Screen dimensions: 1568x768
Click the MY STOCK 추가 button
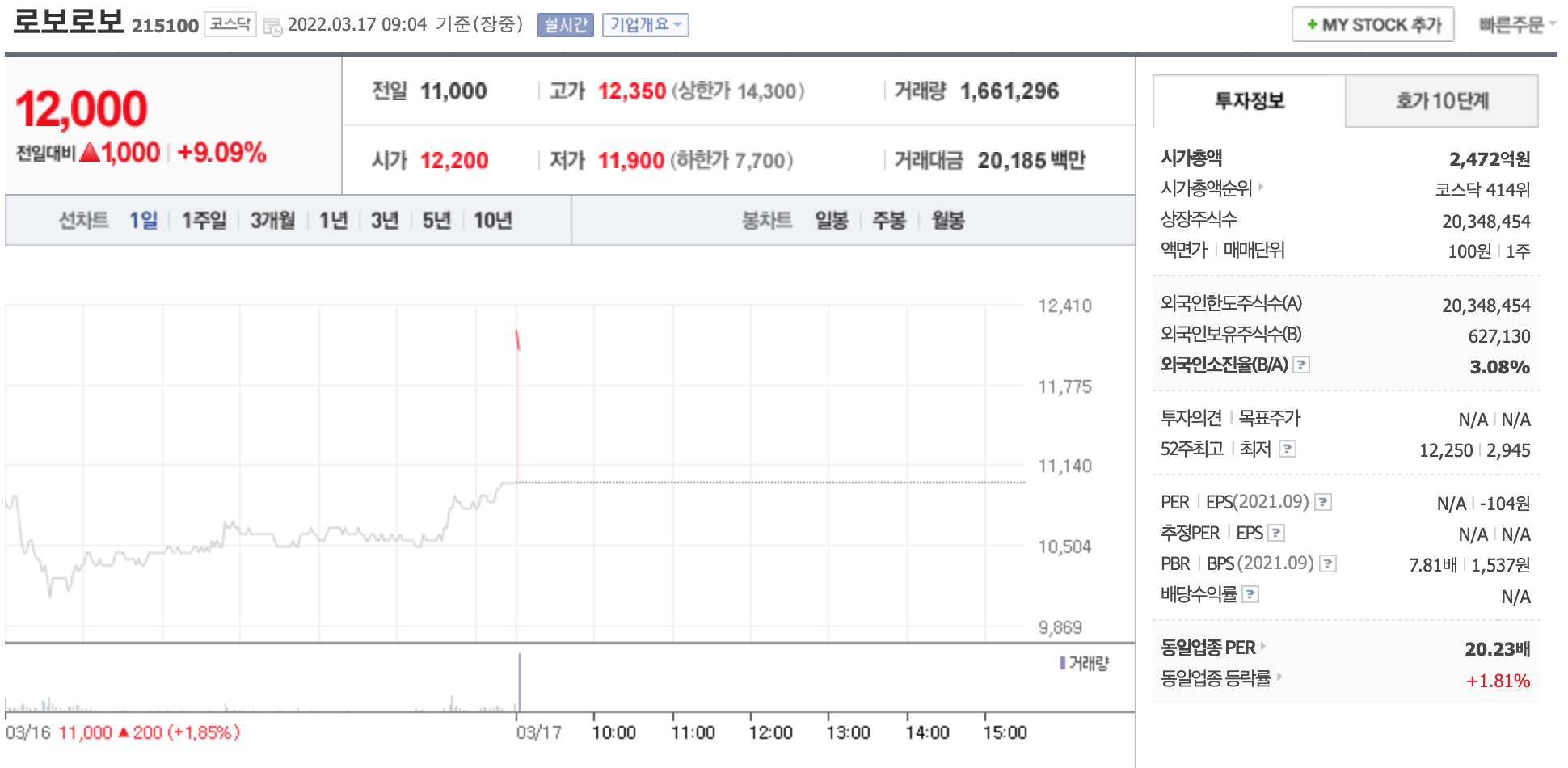tap(1373, 24)
